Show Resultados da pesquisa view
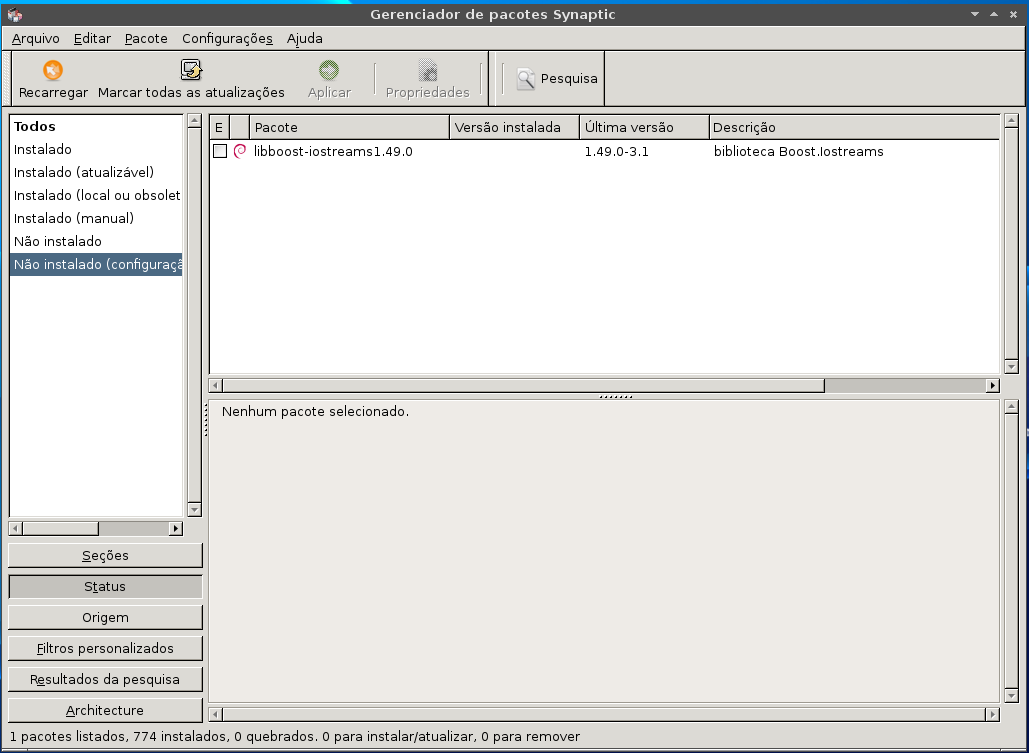1029x753 pixels. click(105, 679)
